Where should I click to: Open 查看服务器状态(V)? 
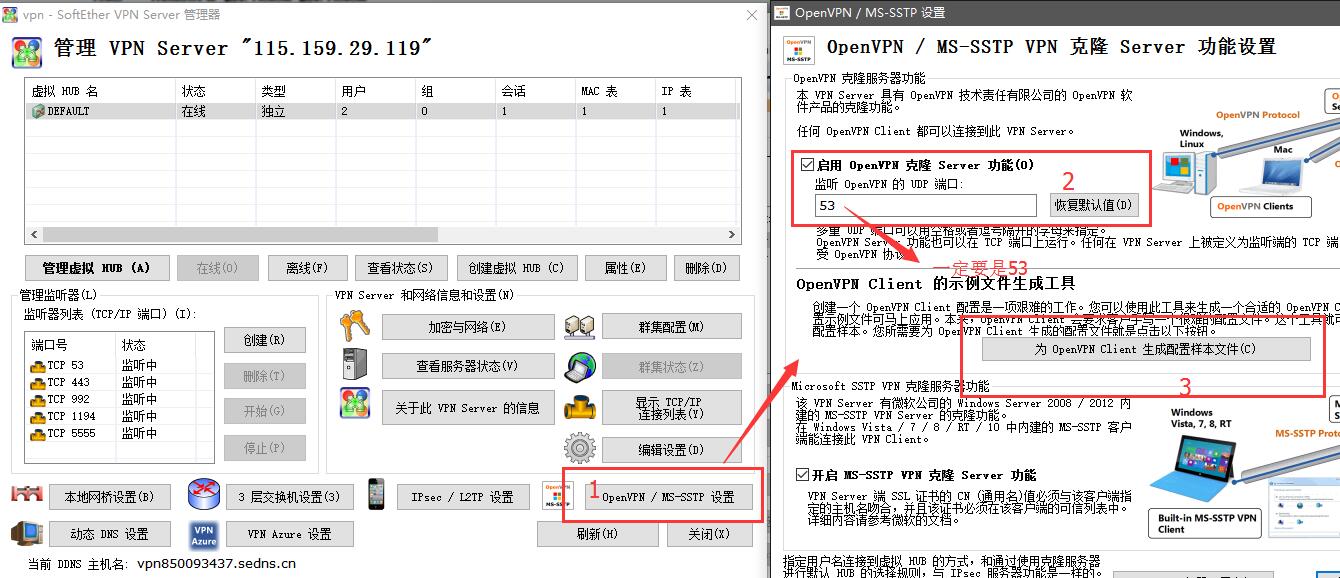[467, 366]
